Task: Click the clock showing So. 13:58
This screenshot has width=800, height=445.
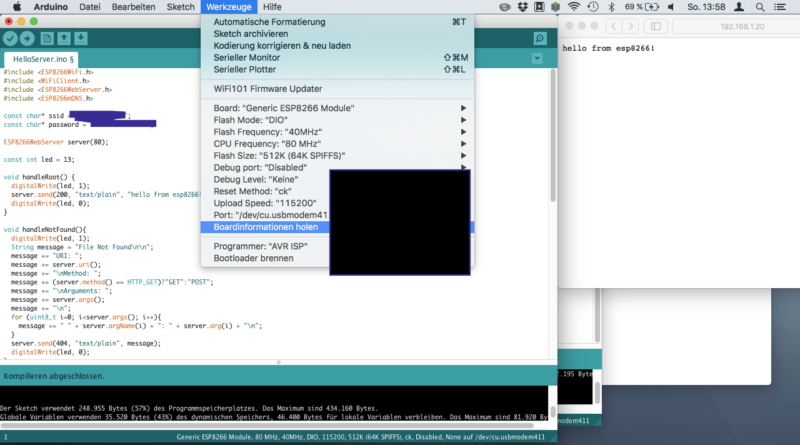Action: [706, 7]
